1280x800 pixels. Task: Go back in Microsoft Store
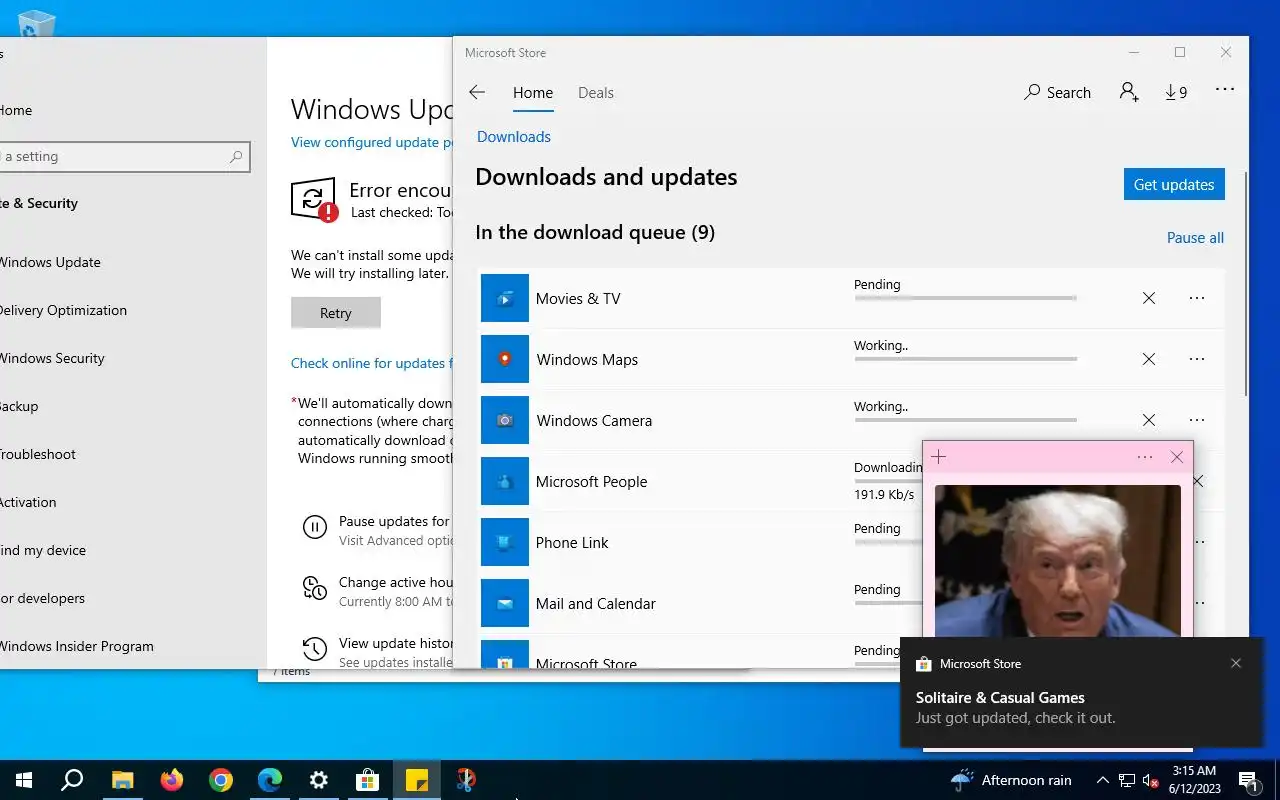tap(477, 92)
